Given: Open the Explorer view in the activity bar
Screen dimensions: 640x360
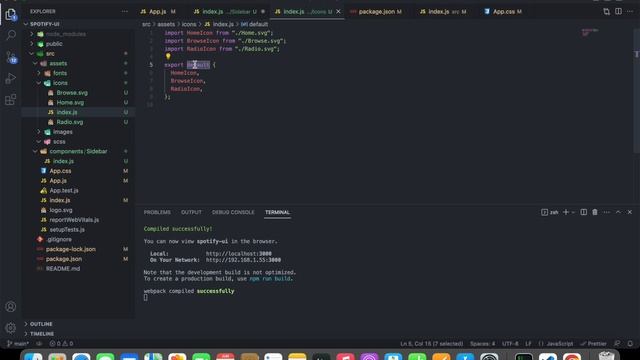Looking at the screenshot, I should coord(11,15).
